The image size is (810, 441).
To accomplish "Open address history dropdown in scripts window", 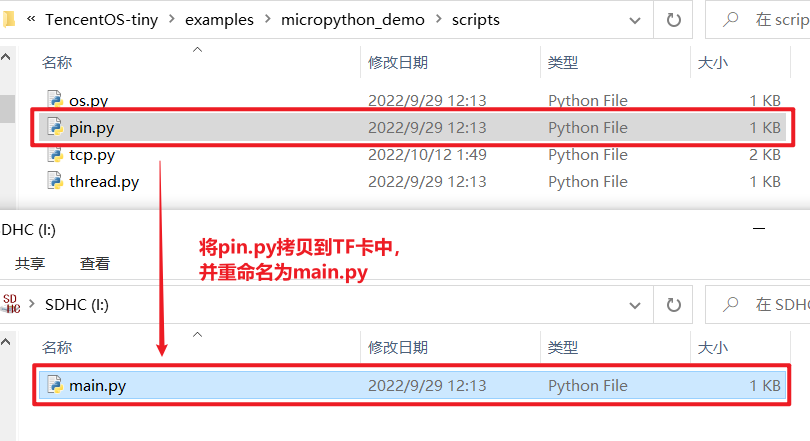I will point(635,21).
